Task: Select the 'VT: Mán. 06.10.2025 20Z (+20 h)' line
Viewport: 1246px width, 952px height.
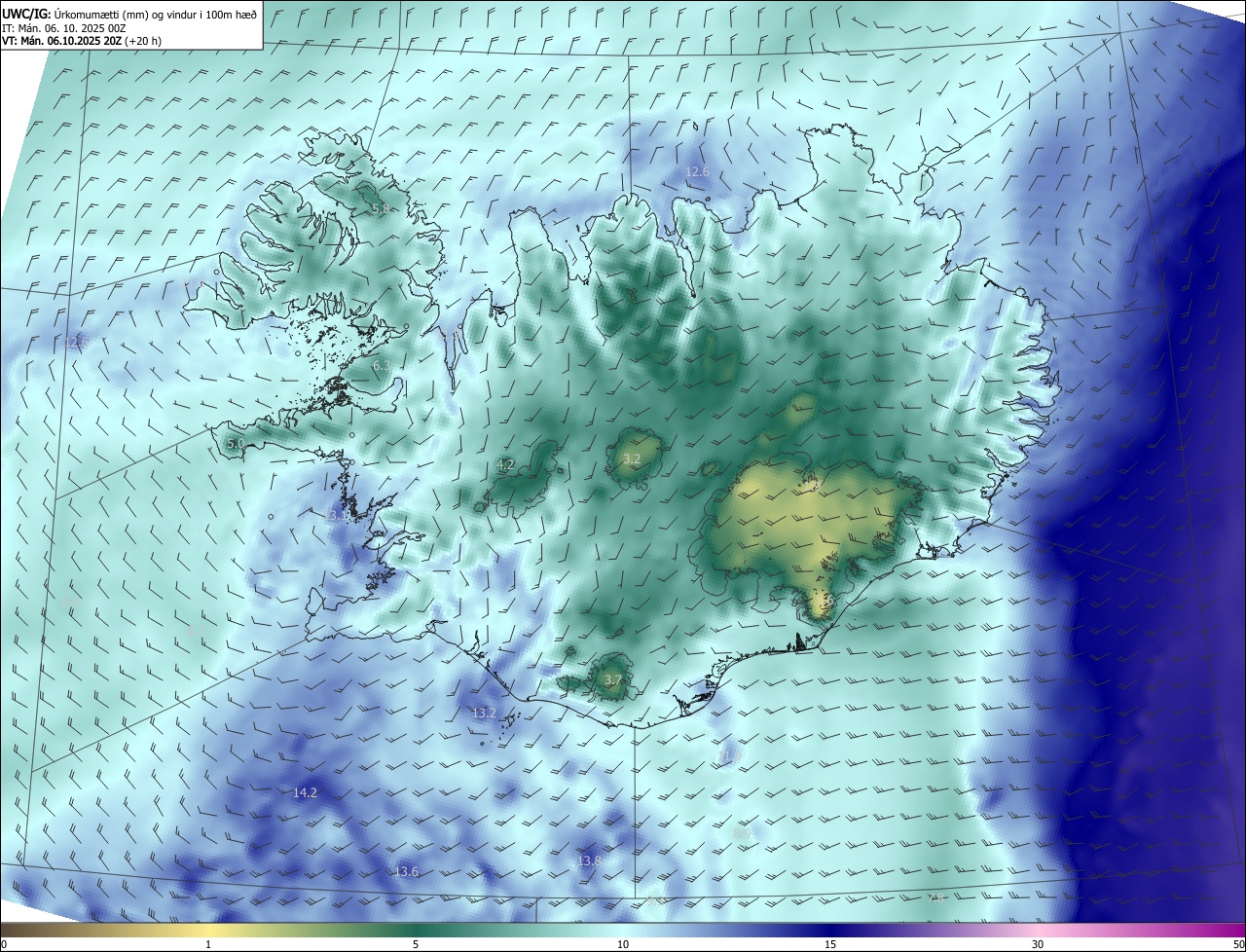Action: (82, 41)
